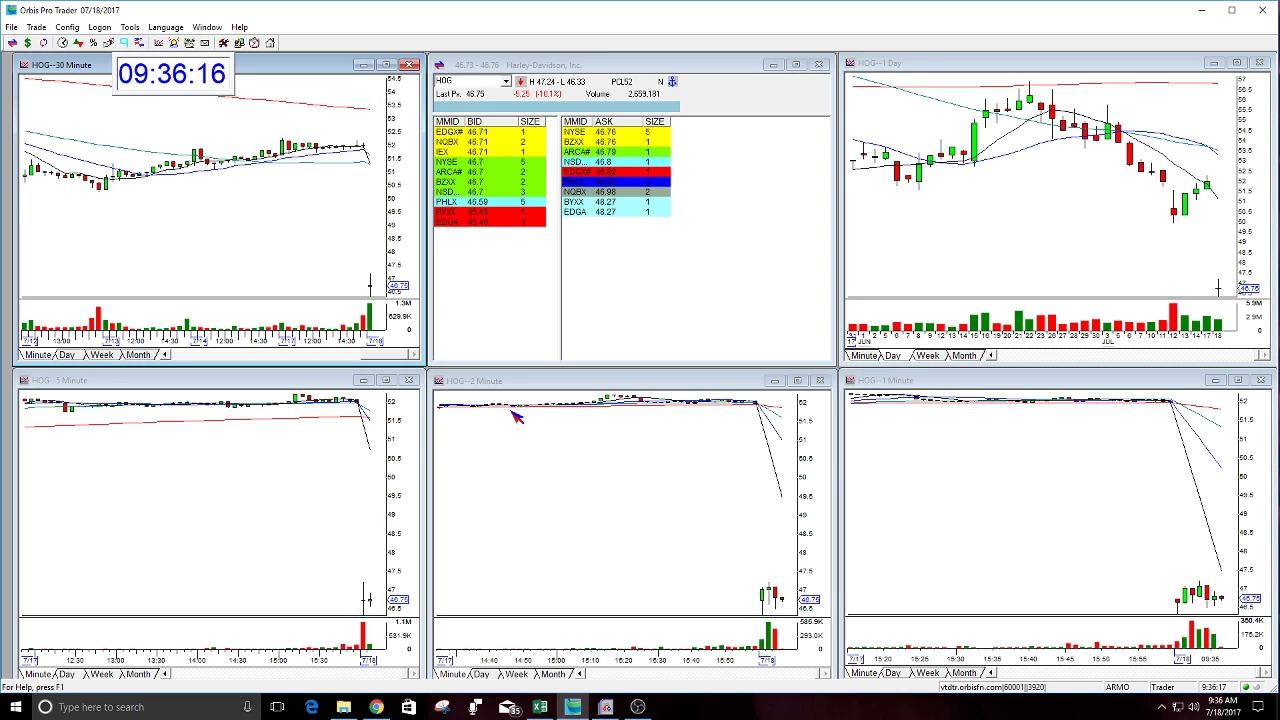
Task: Select Week tab in HOG 30 Minute chart
Action: 101,355
